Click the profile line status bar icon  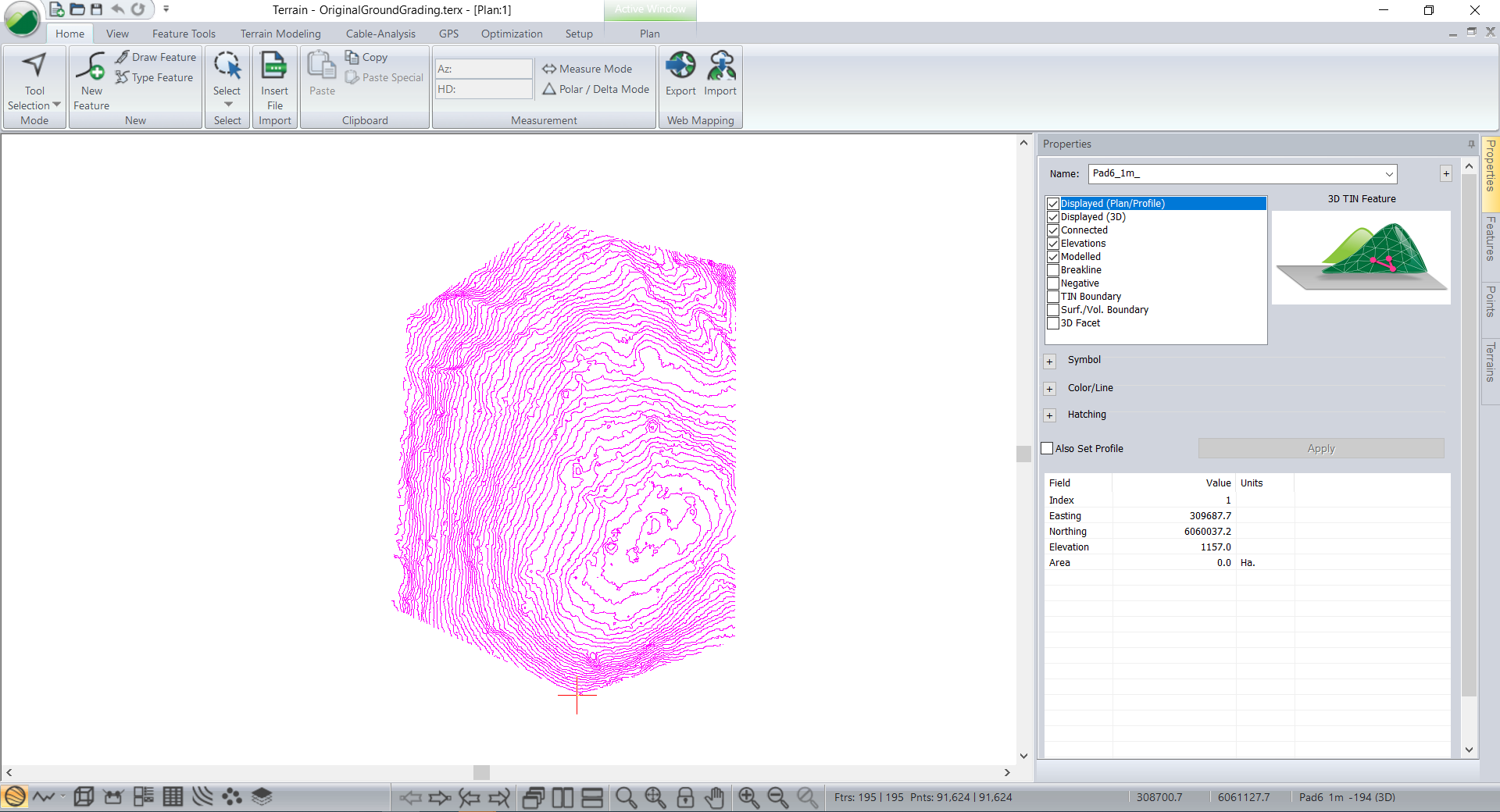[x=45, y=797]
